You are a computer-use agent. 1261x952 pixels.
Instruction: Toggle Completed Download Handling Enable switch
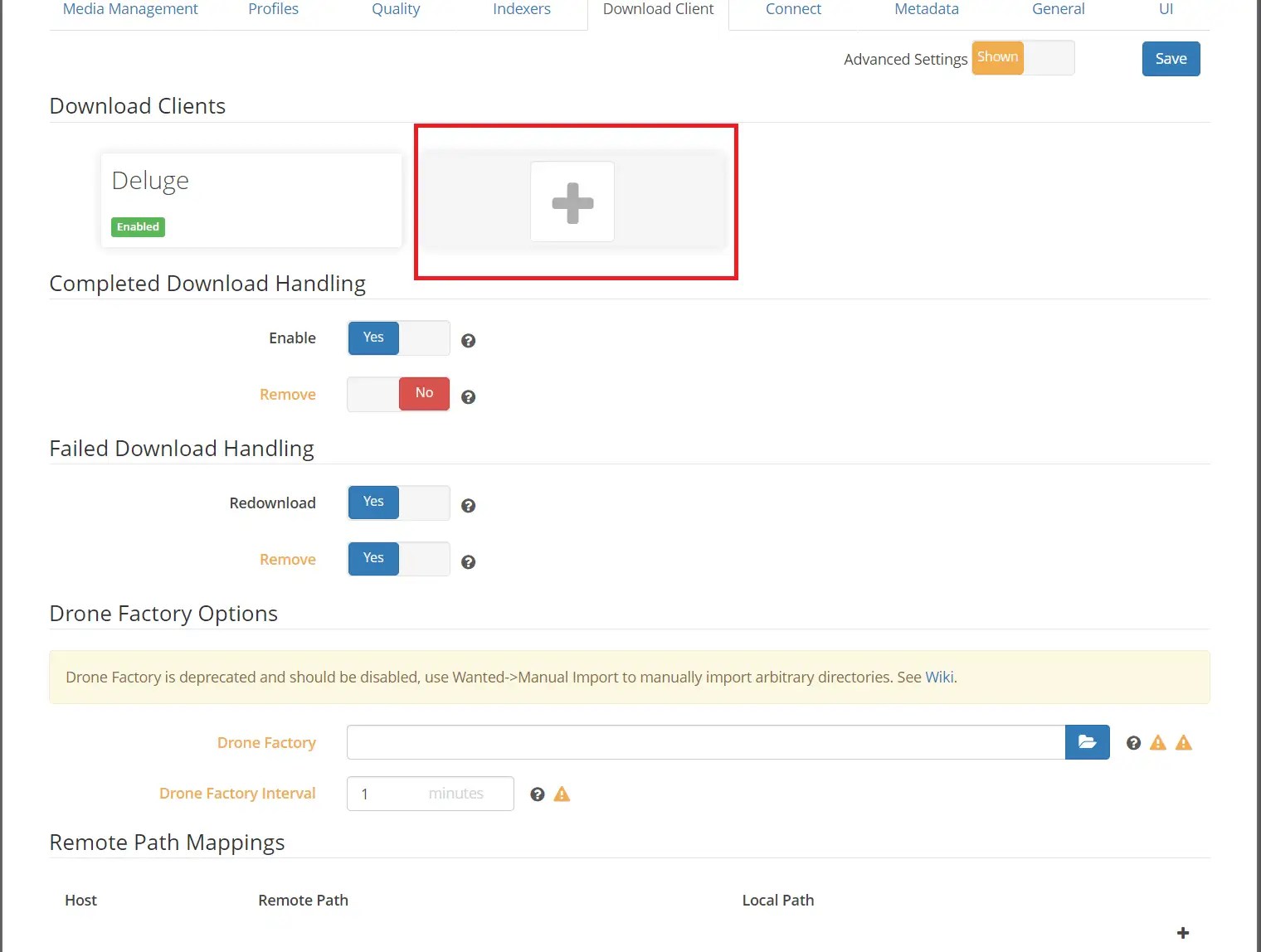point(399,338)
